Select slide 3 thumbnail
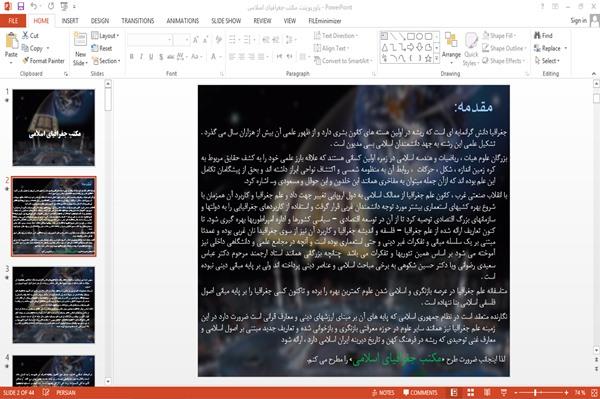The image size is (600, 399). (54, 305)
